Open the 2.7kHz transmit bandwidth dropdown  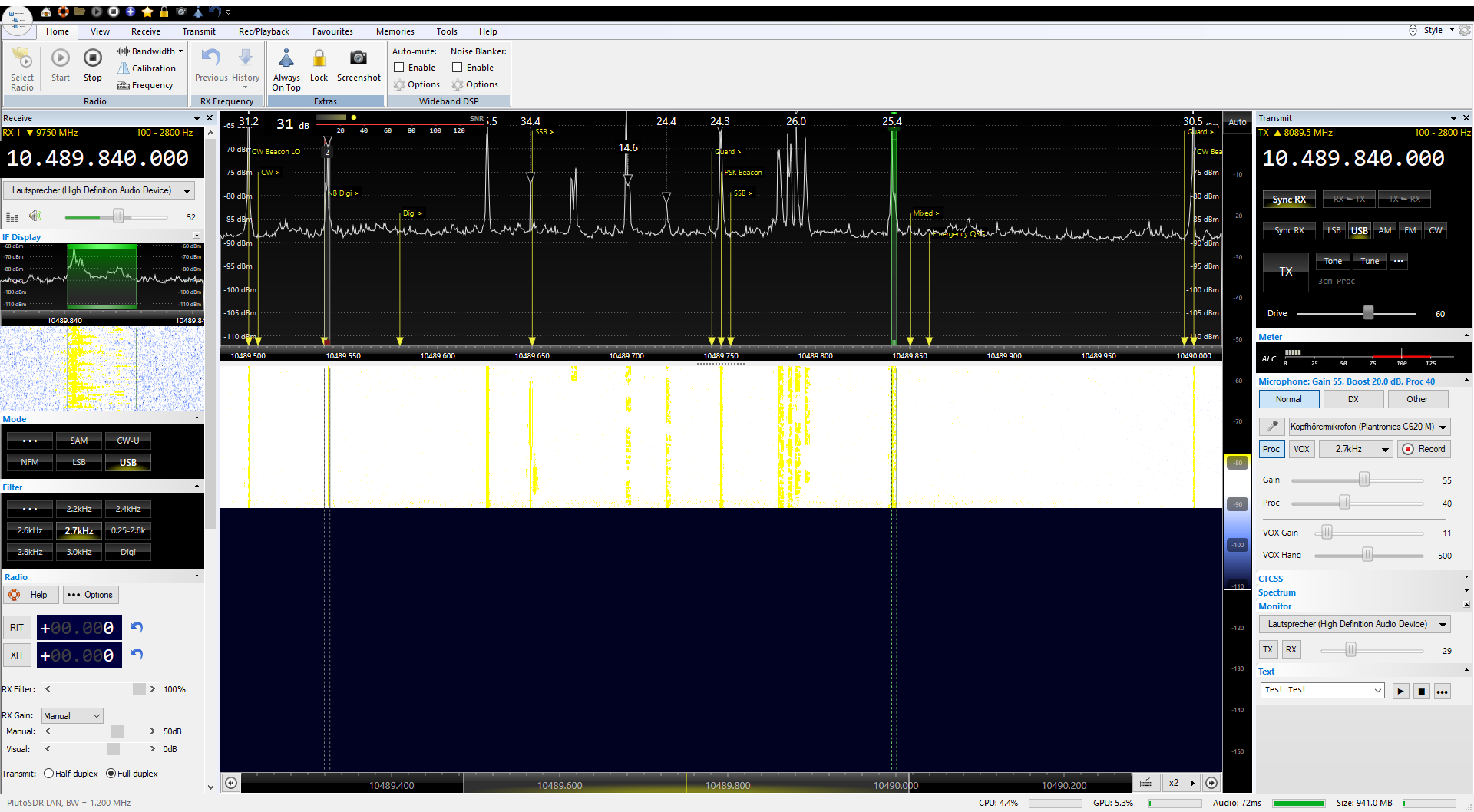(x=1356, y=450)
